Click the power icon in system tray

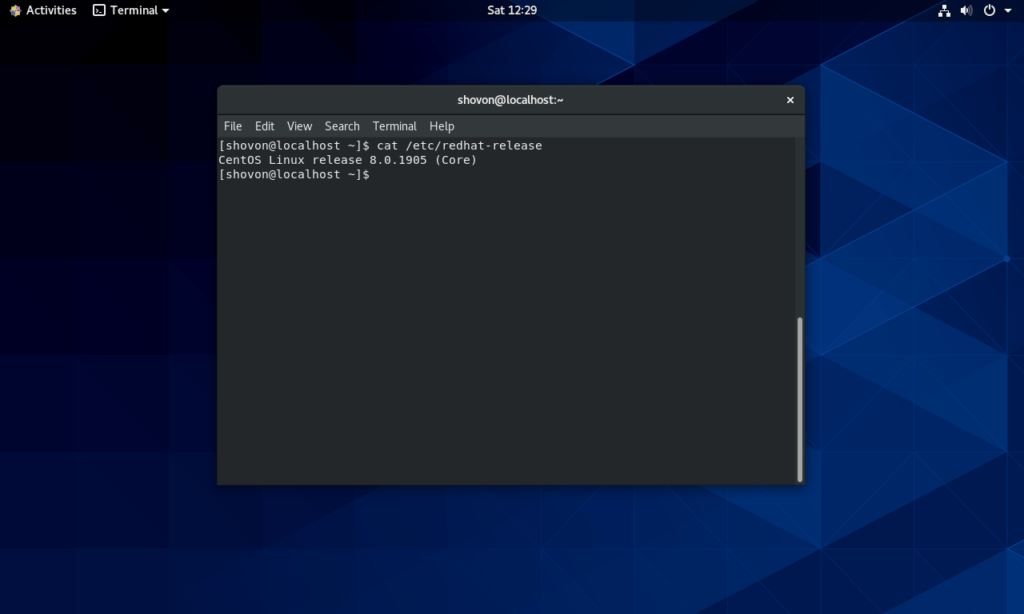[989, 10]
